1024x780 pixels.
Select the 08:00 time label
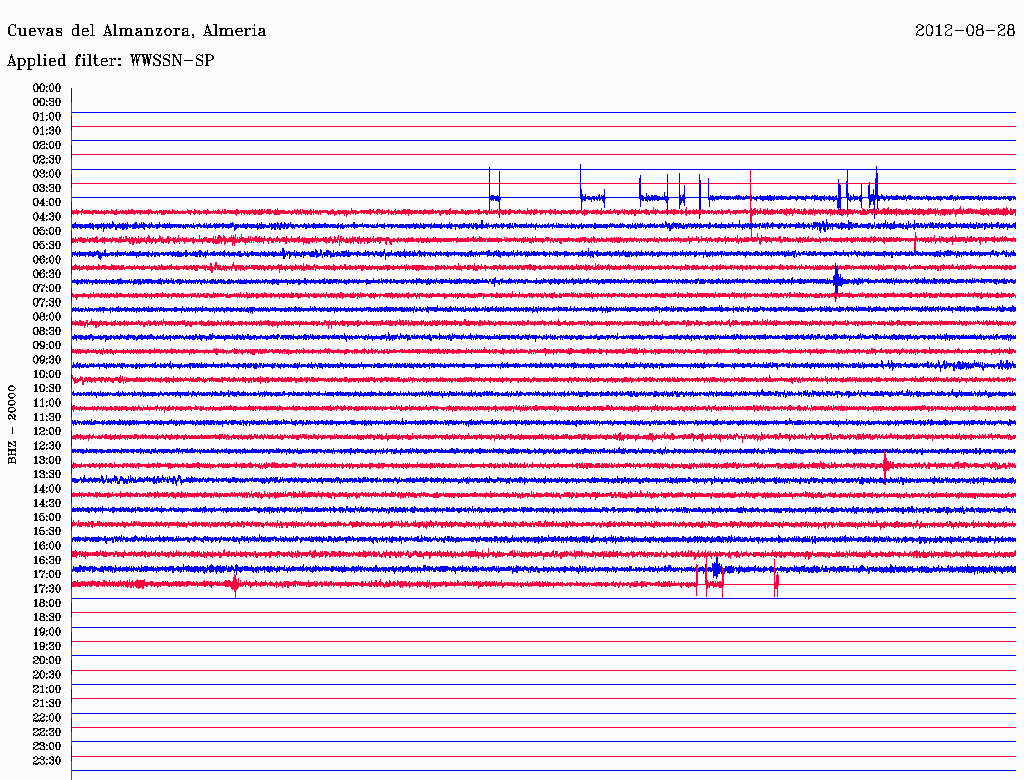[x=47, y=317]
